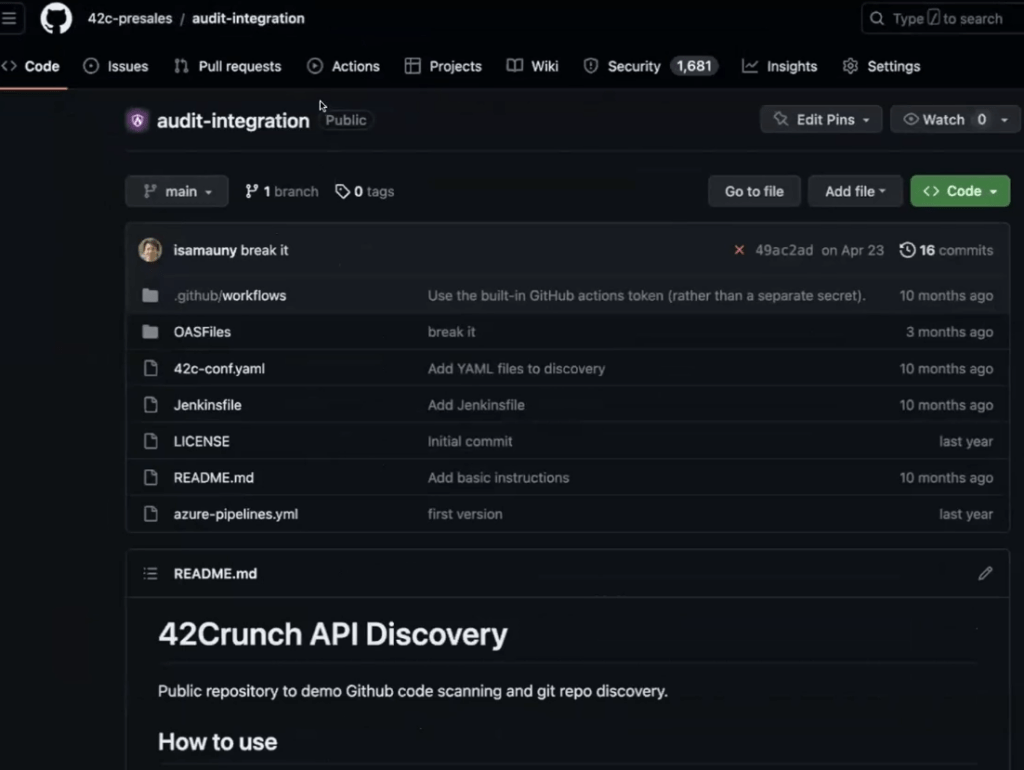Click the GitHub home logo
1024x770 pixels.
pos(55,18)
